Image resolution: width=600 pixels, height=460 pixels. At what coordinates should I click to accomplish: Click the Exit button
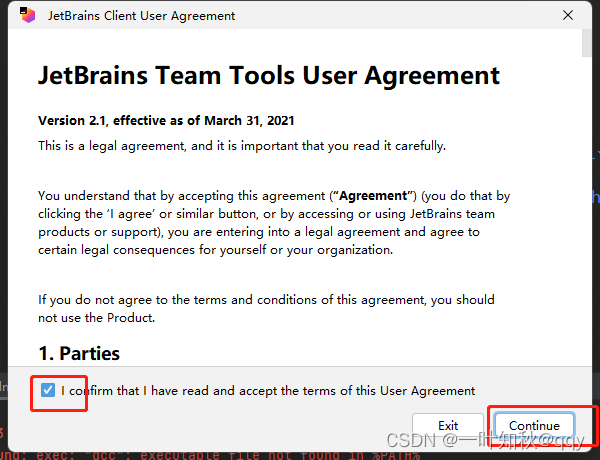[448, 425]
